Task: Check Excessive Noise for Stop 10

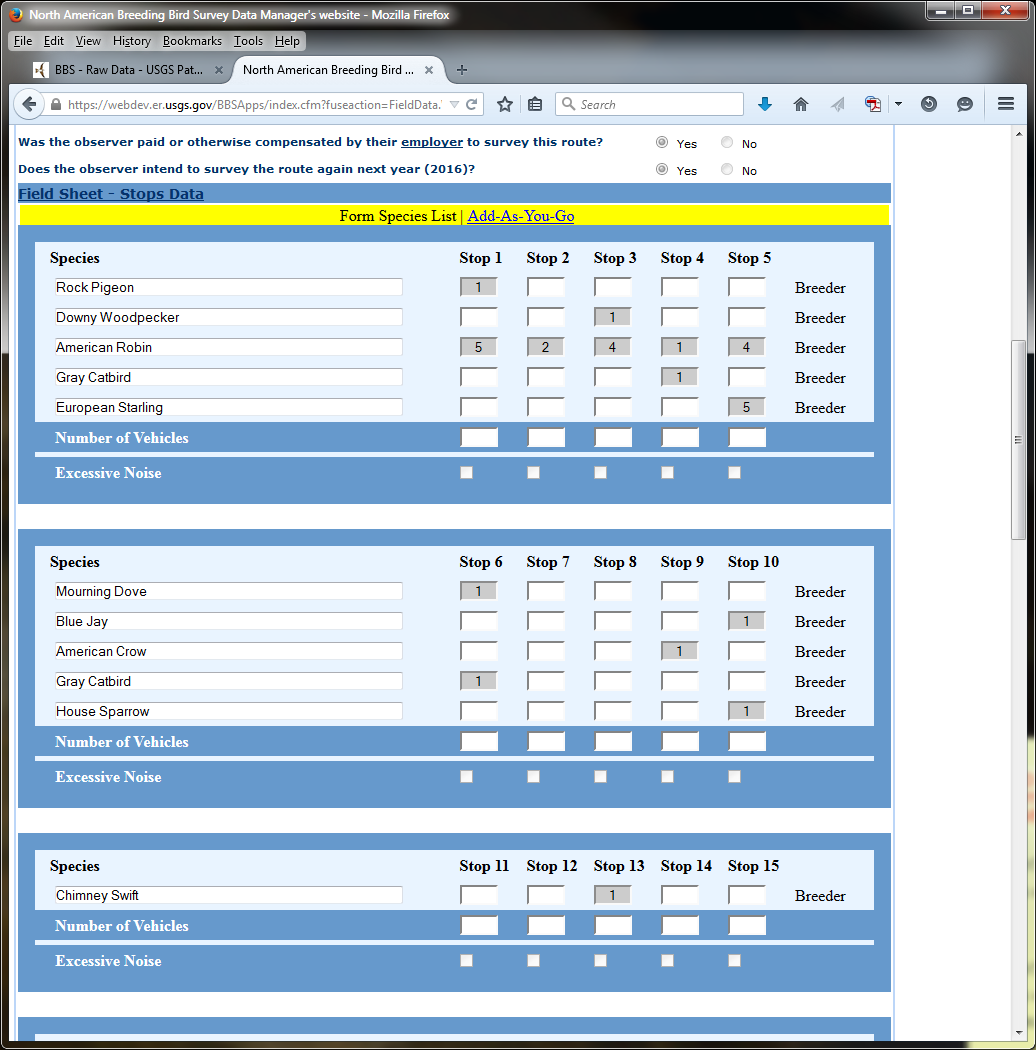Action: [735, 777]
